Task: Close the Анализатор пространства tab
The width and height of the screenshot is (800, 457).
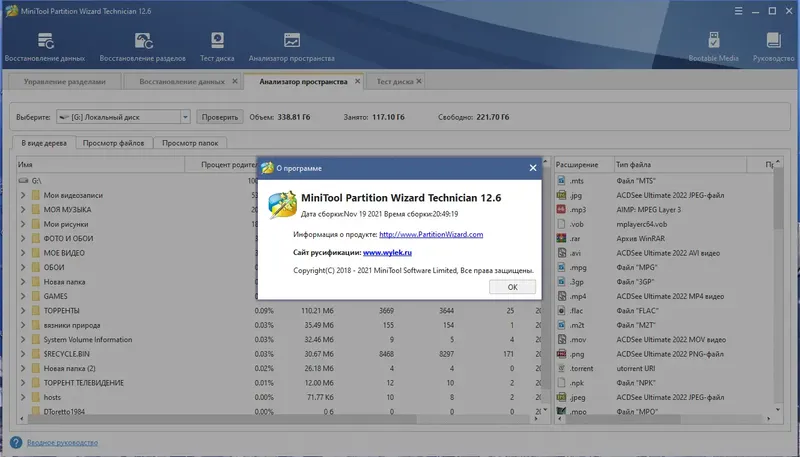Action: coord(357,81)
